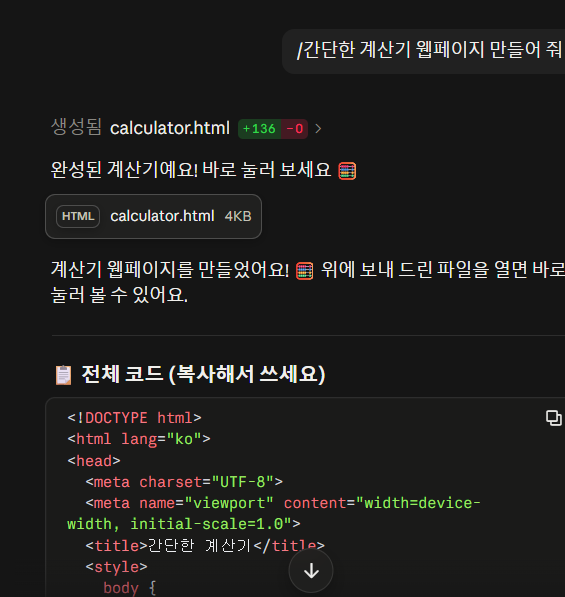Viewport: 565px width, 597px height.
Task: Click the <style> code line
Action: tap(117, 567)
